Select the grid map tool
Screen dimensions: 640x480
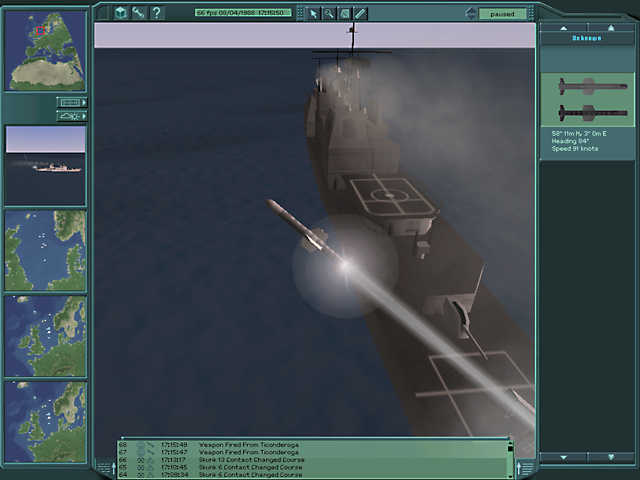tap(344, 14)
